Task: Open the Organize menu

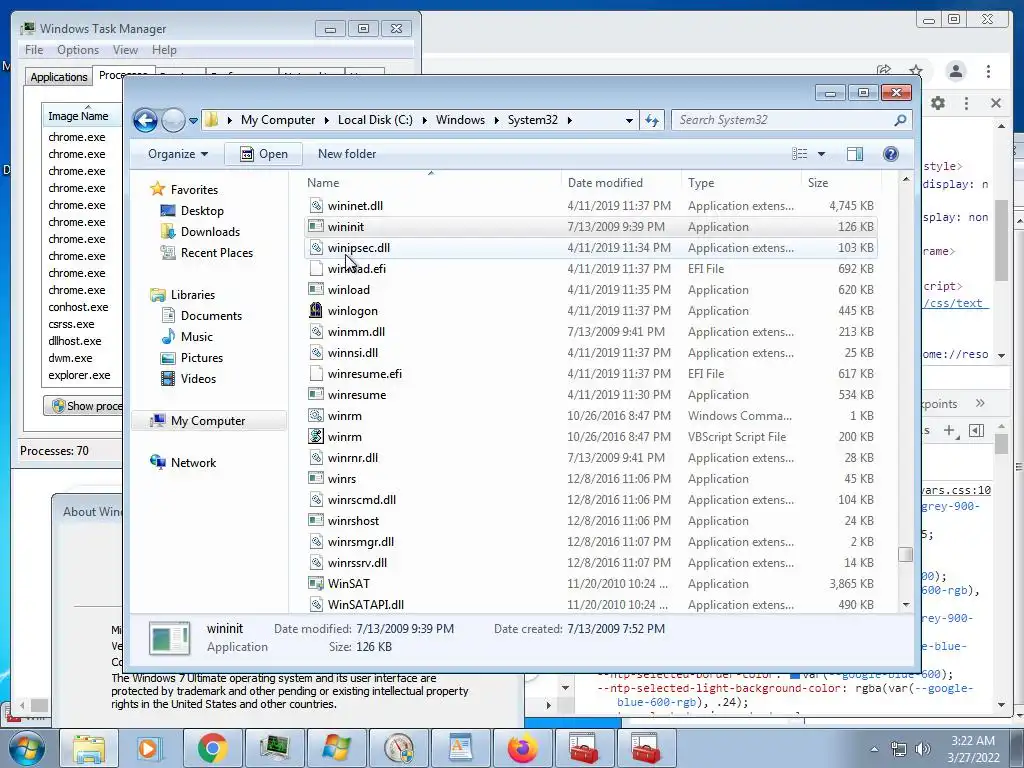Action: 178,154
